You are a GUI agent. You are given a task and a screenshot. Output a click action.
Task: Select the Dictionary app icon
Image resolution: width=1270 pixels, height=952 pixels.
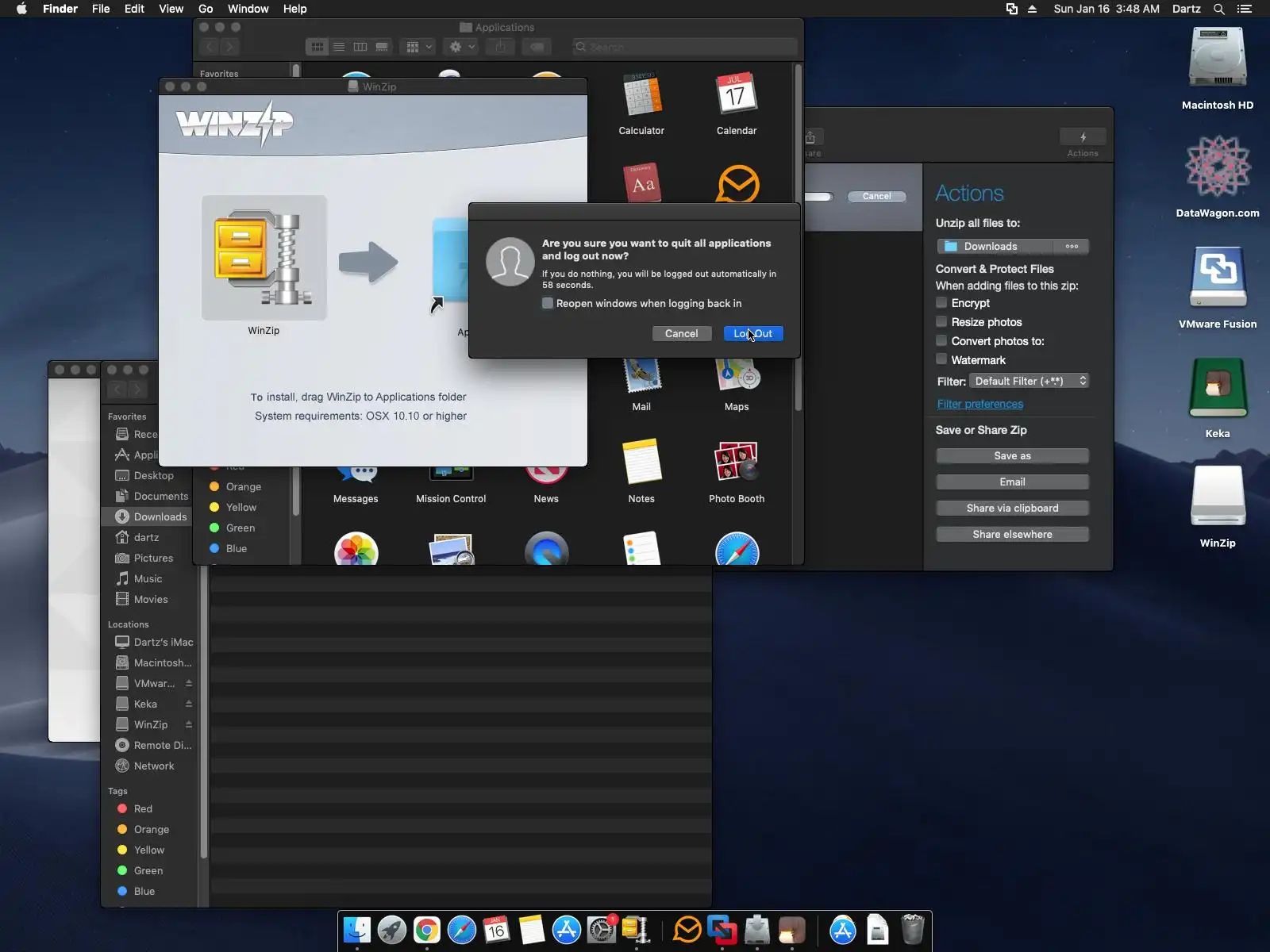coord(641,183)
